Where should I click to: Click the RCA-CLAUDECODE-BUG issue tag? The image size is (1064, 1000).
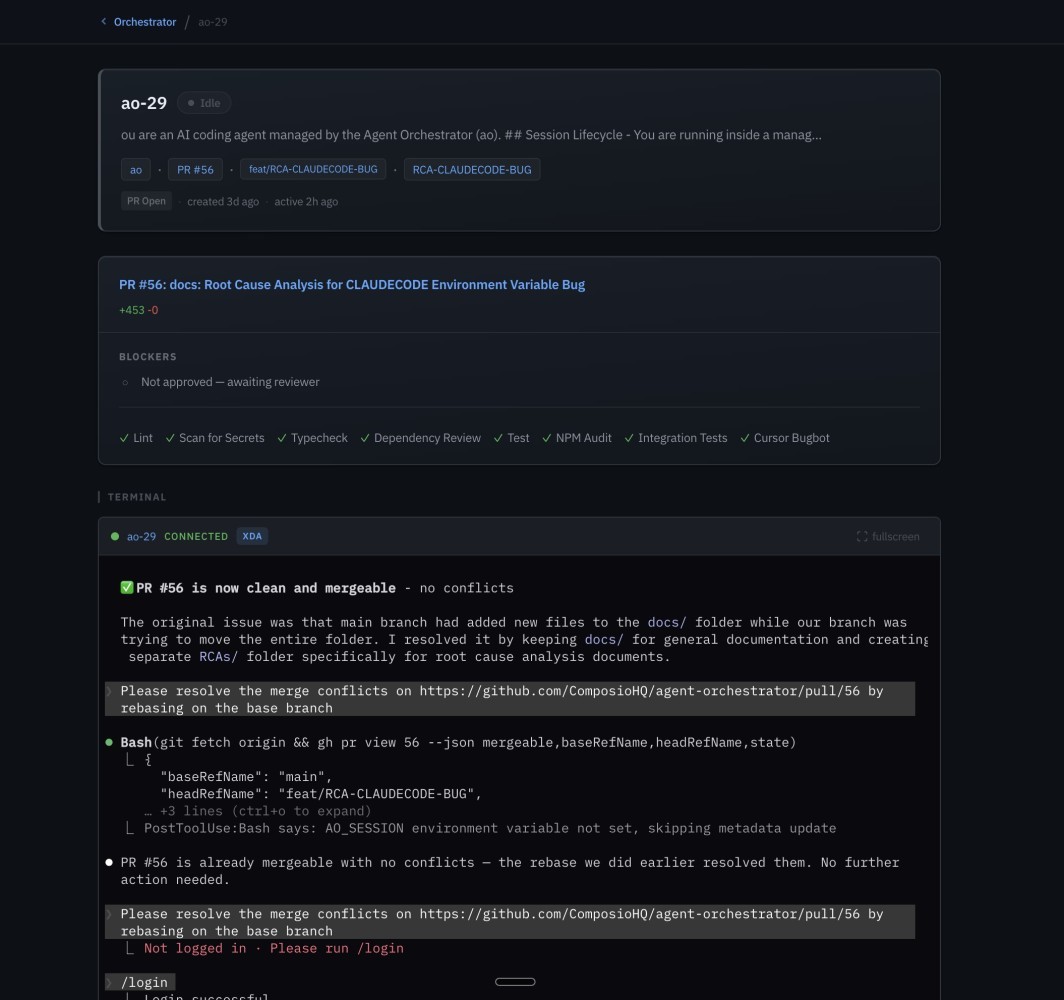(472, 170)
